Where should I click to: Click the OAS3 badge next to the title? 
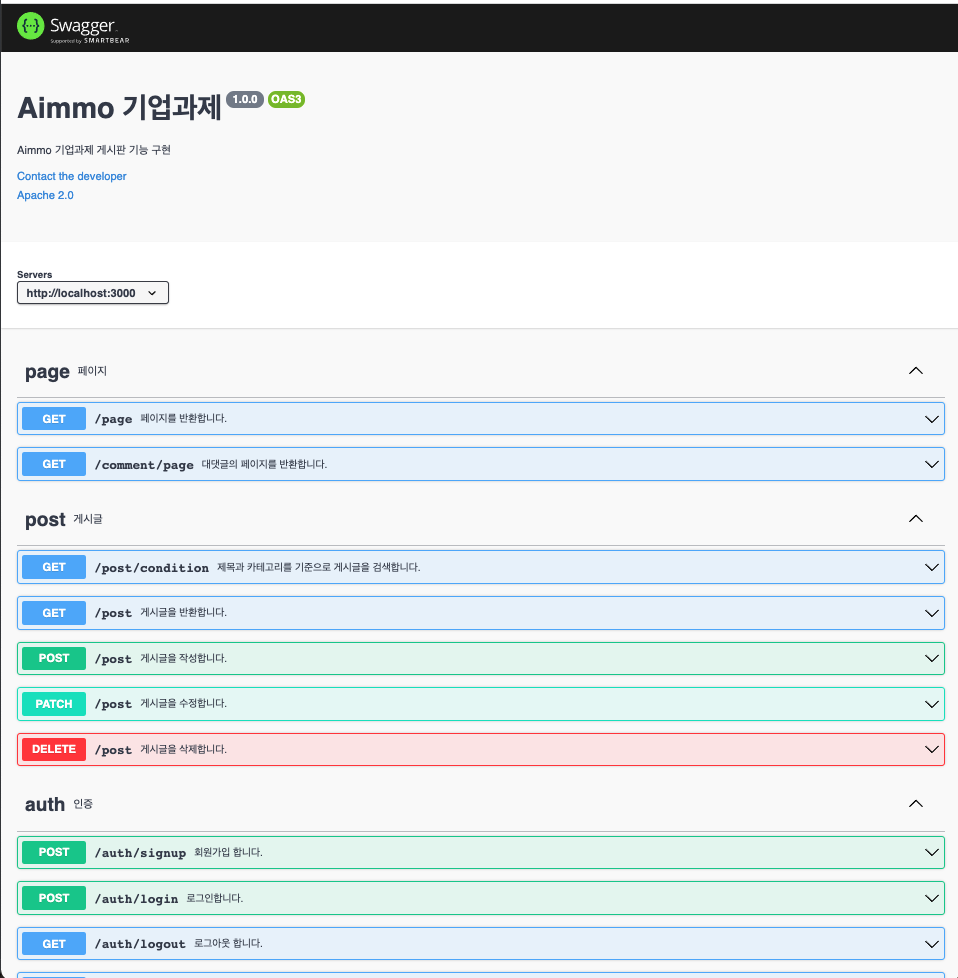pos(286,99)
